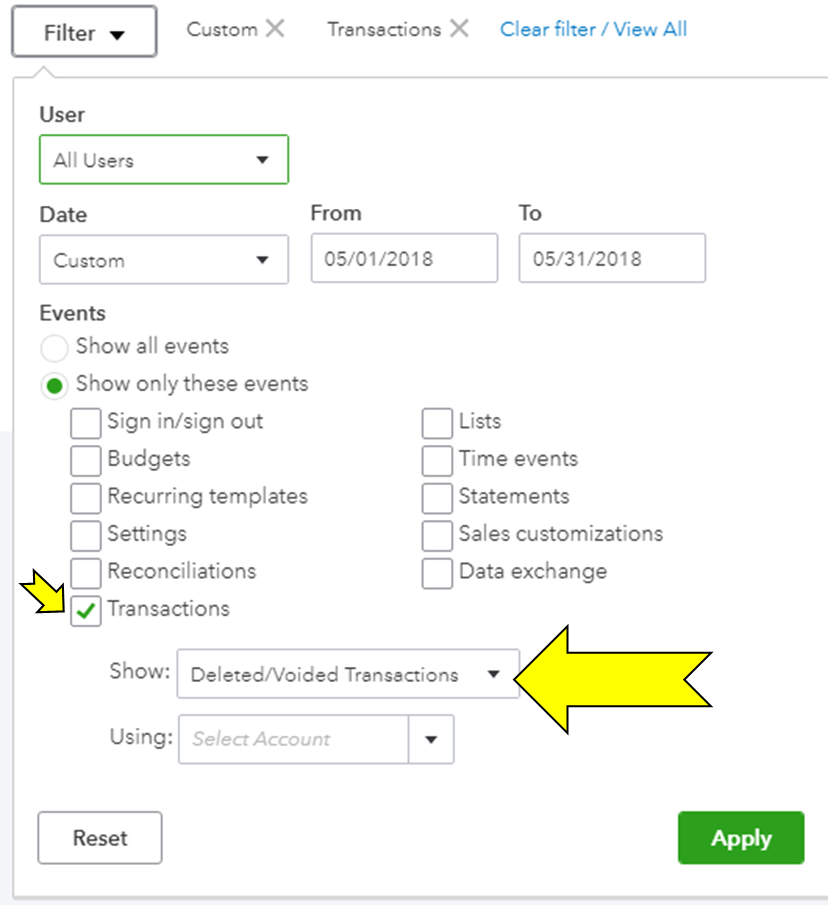Open the Date range Custom dropdown
This screenshot has width=828, height=905.
click(x=164, y=260)
